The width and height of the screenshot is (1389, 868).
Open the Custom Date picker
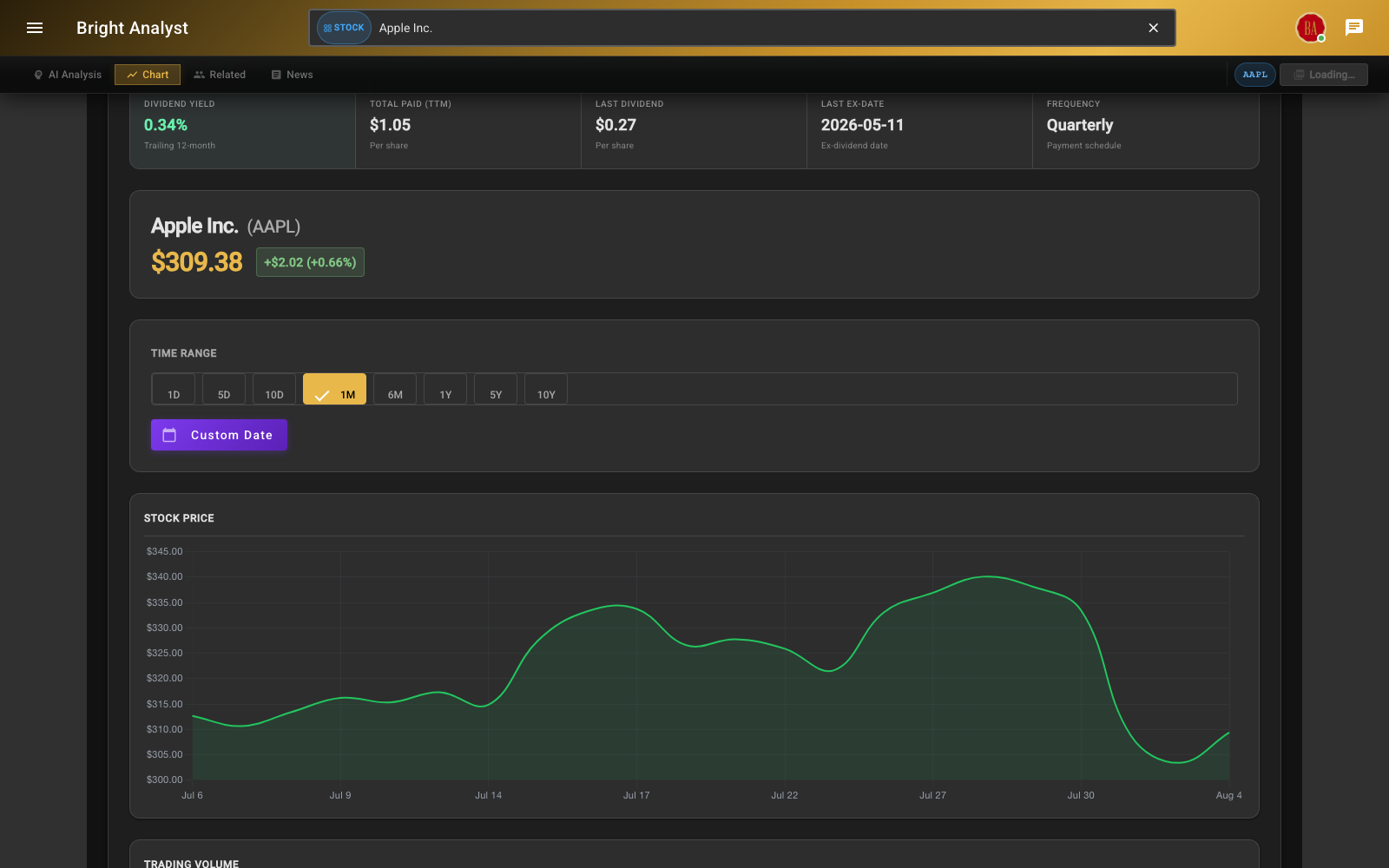point(219,435)
